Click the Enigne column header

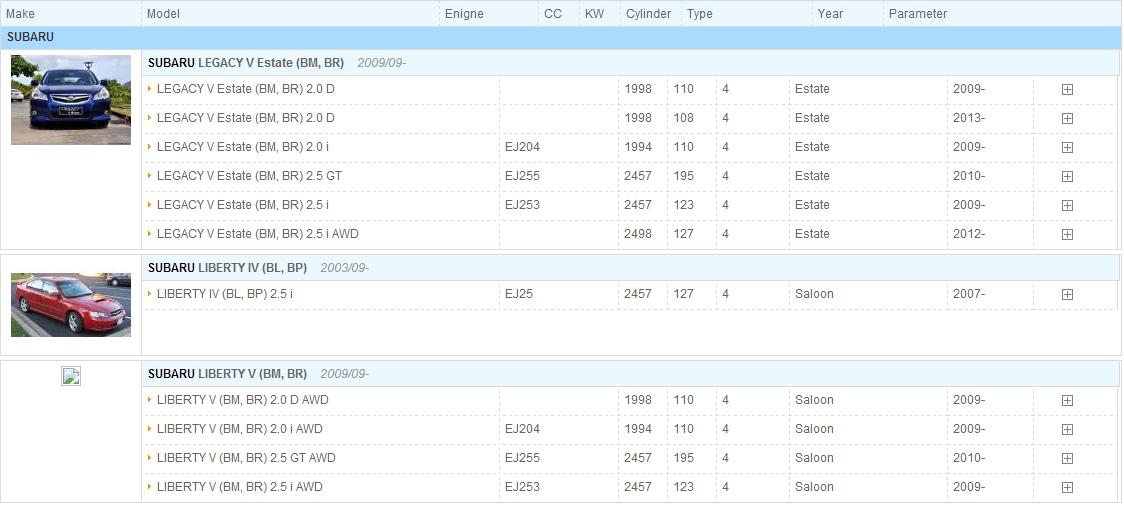464,14
